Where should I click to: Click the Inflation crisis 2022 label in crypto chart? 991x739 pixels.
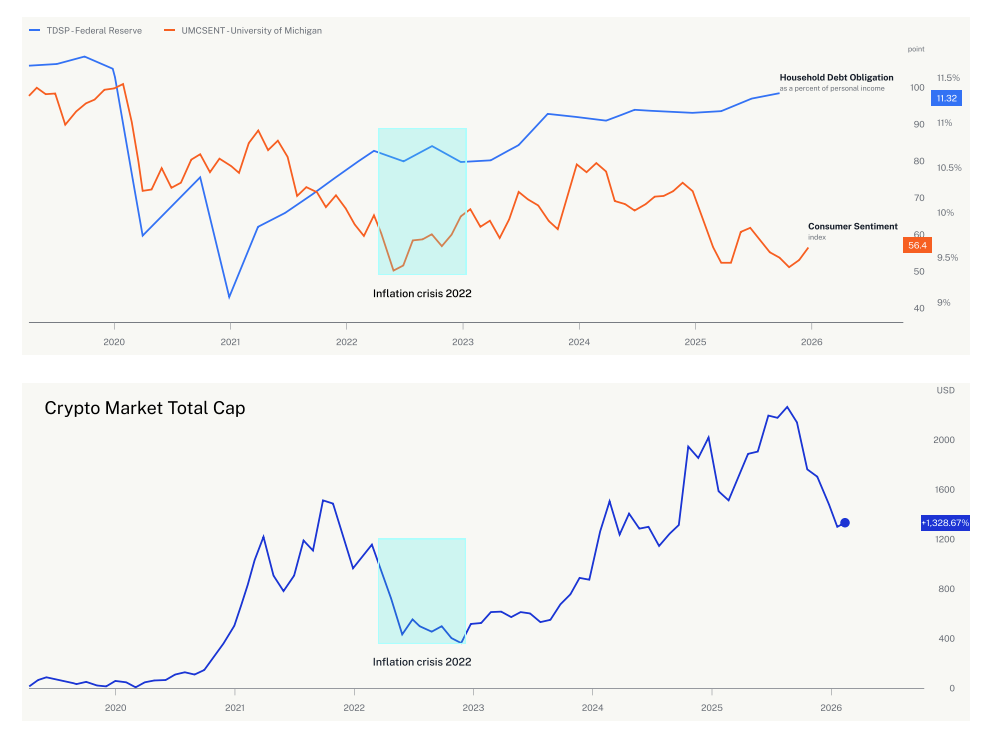[x=422, y=662]
